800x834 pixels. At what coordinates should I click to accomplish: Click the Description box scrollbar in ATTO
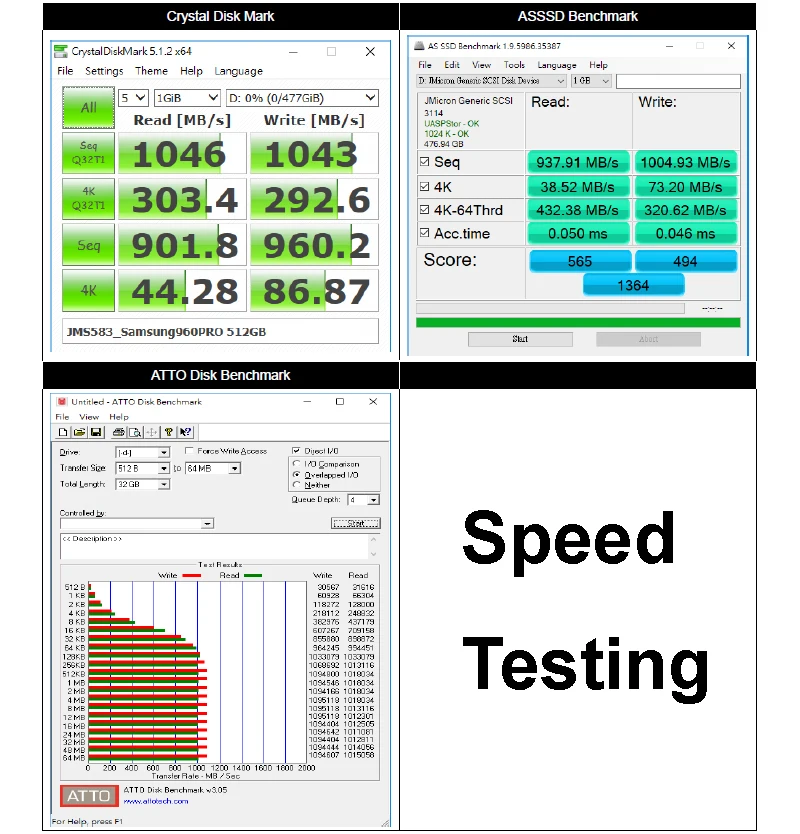pos(373,546)
